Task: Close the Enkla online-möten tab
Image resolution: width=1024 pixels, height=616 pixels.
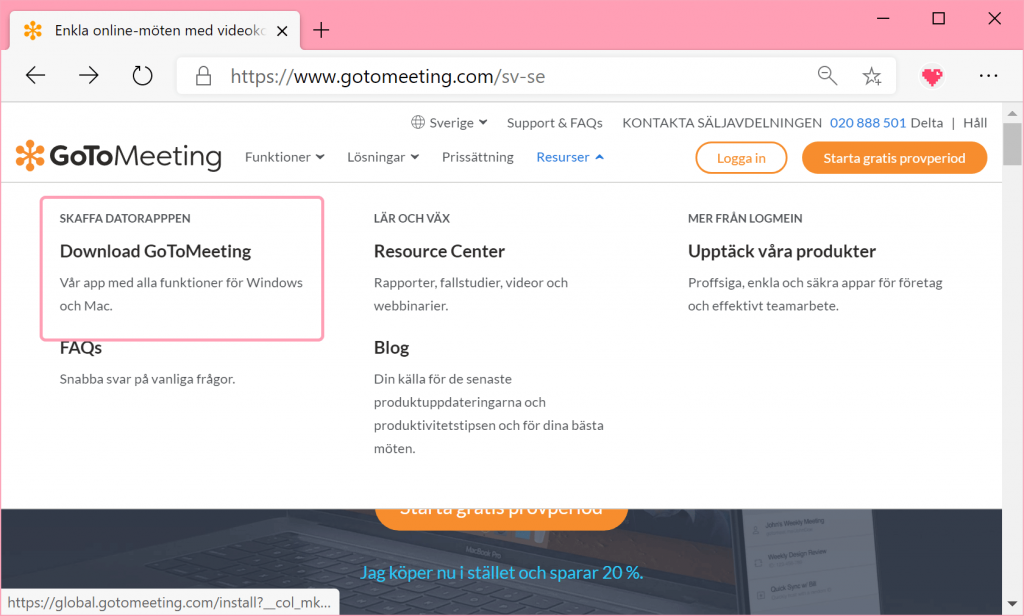Action: [x=282, y=31]
